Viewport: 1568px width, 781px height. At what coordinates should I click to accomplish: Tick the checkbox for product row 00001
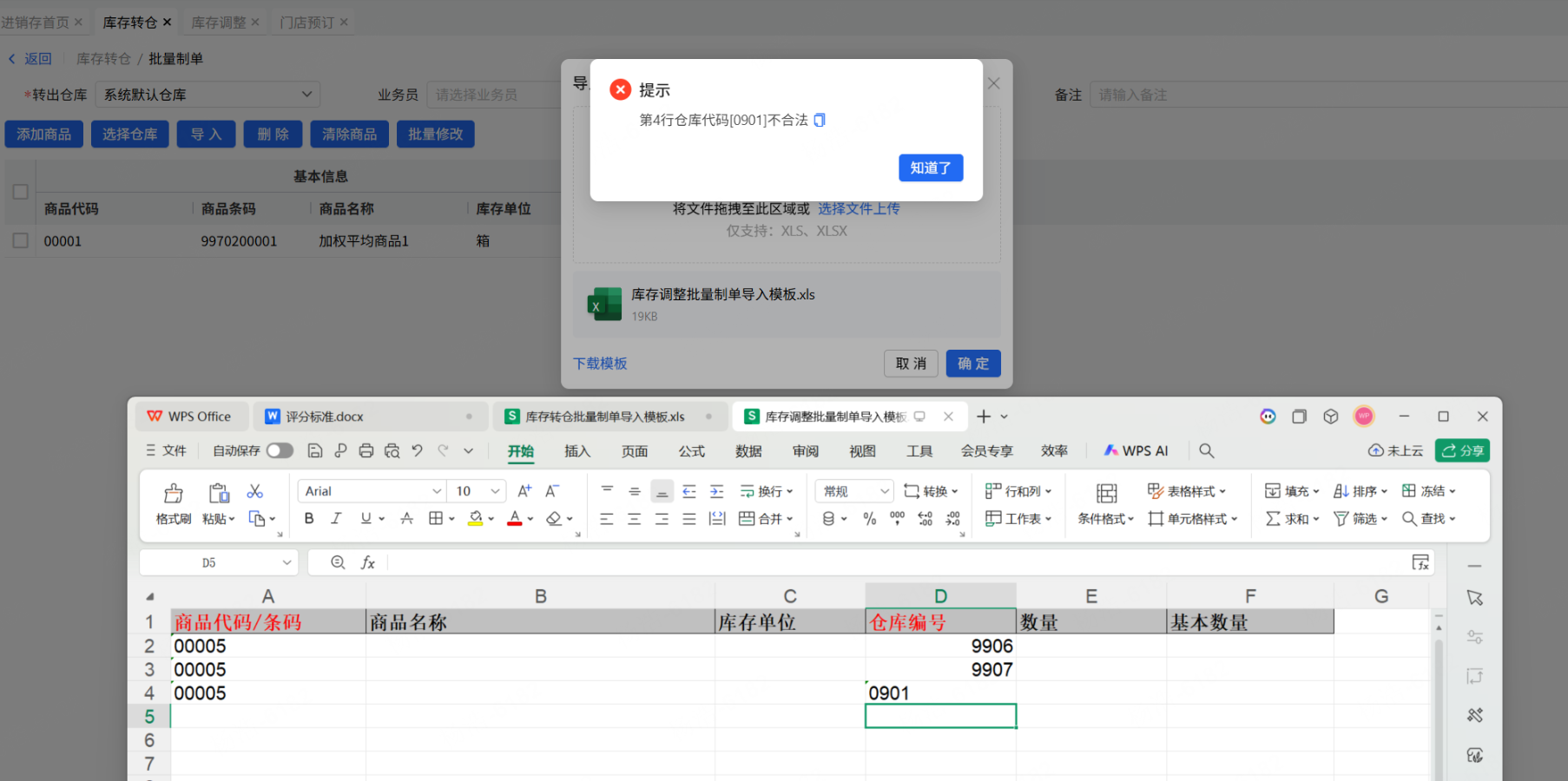click(x=21, y=240)
